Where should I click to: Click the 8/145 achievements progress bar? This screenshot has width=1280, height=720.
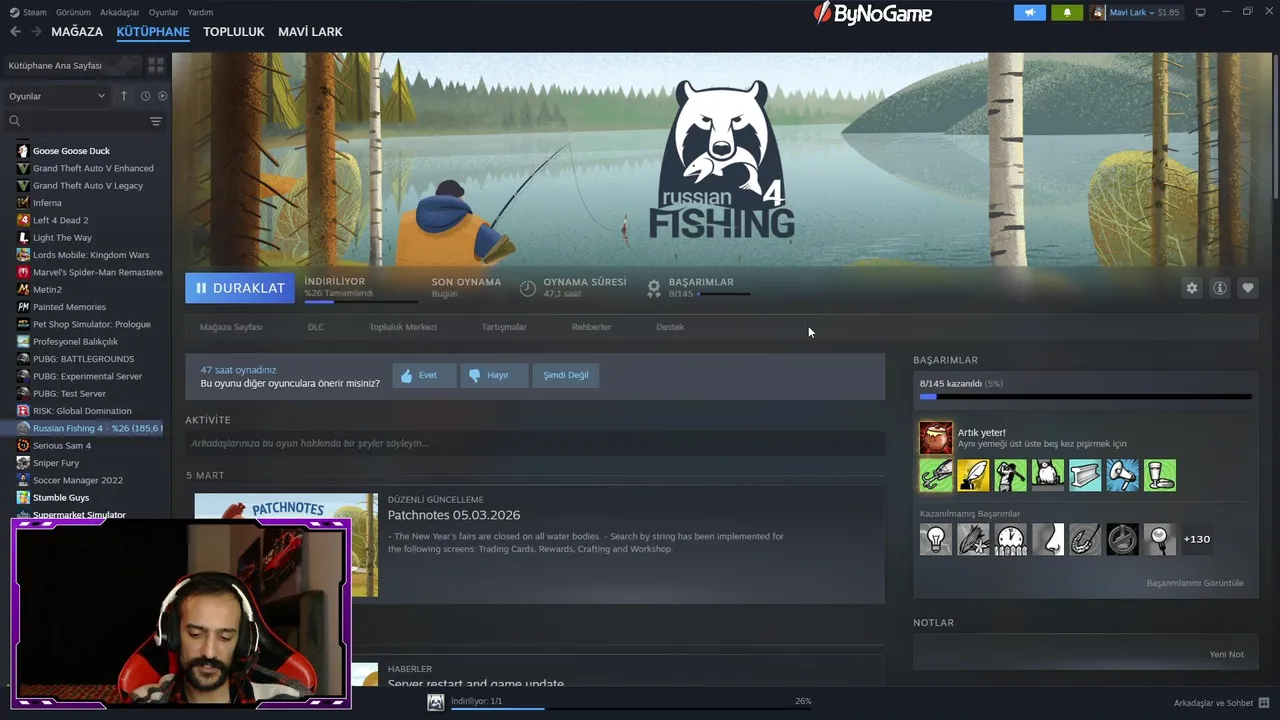tap(1085, 397)
